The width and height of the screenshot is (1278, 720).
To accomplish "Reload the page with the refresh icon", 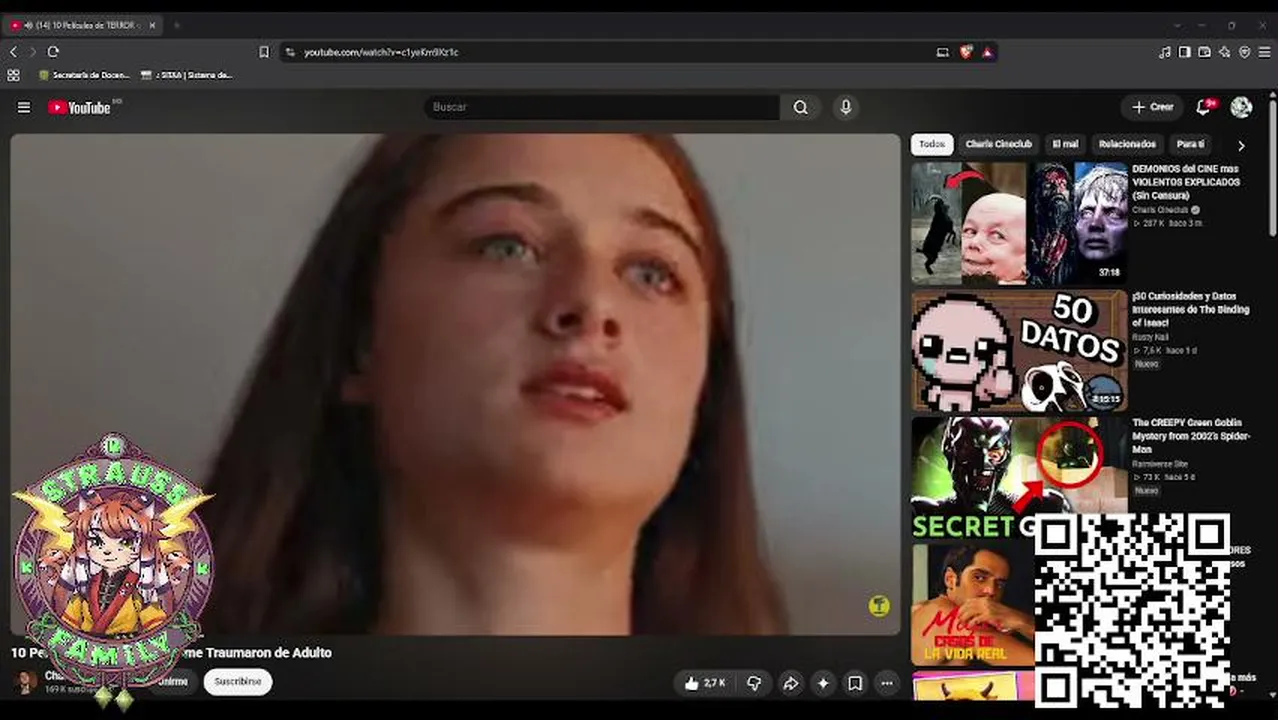I will pos(53,52).
